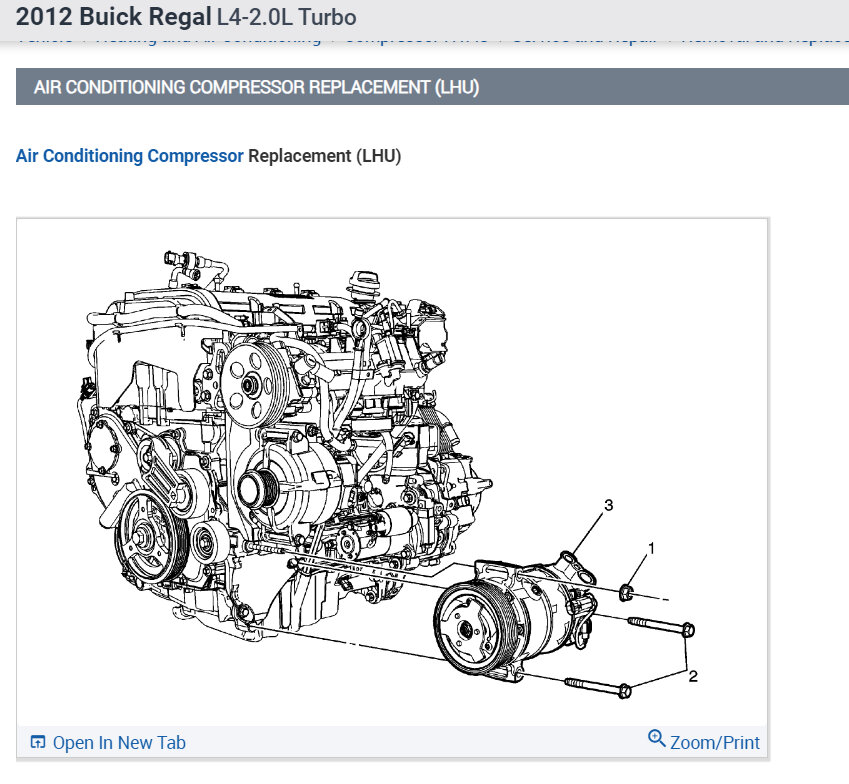Click the Open In New Tab link

coord(119,742)
